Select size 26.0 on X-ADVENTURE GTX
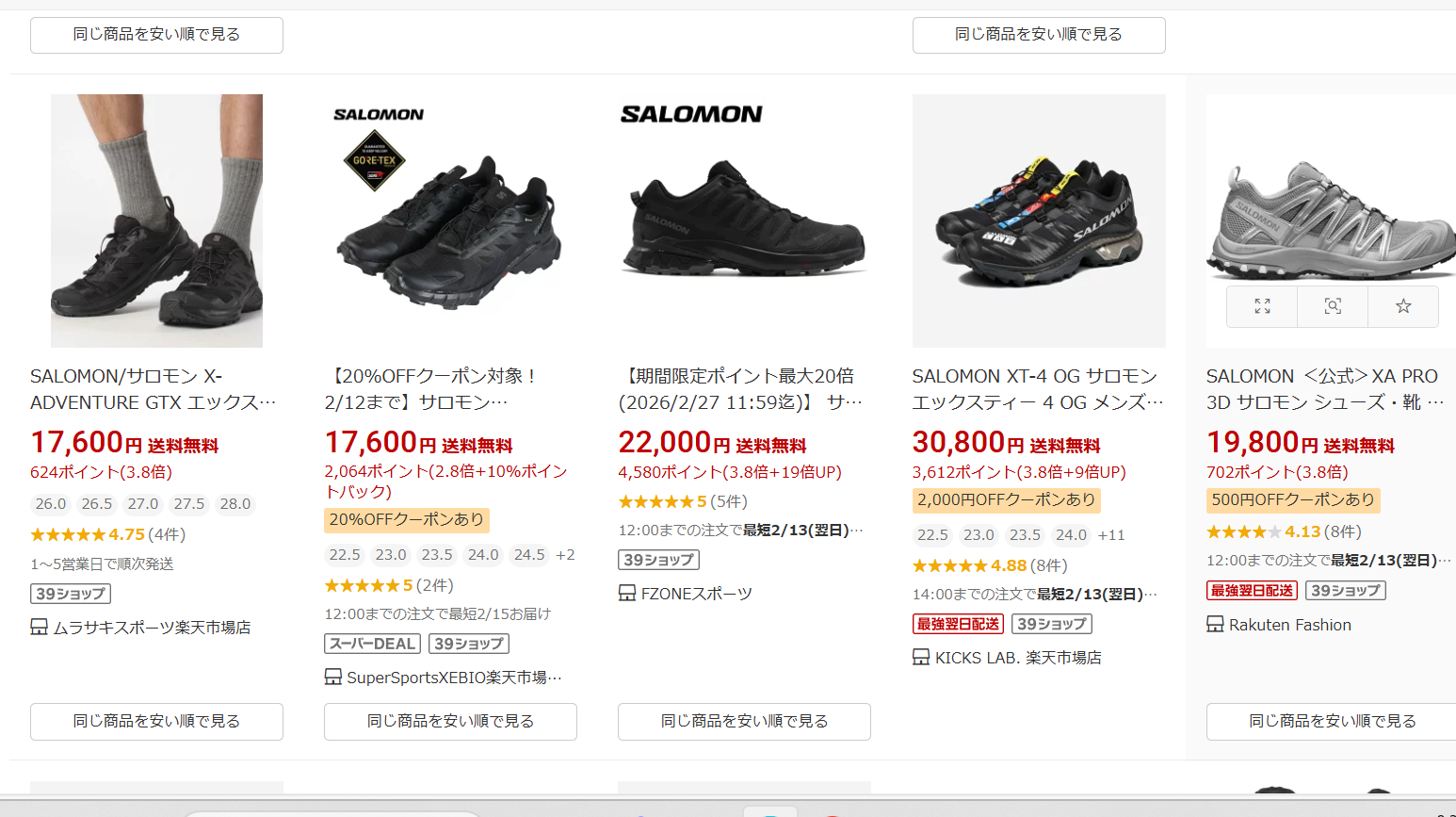 pos(51,504)
